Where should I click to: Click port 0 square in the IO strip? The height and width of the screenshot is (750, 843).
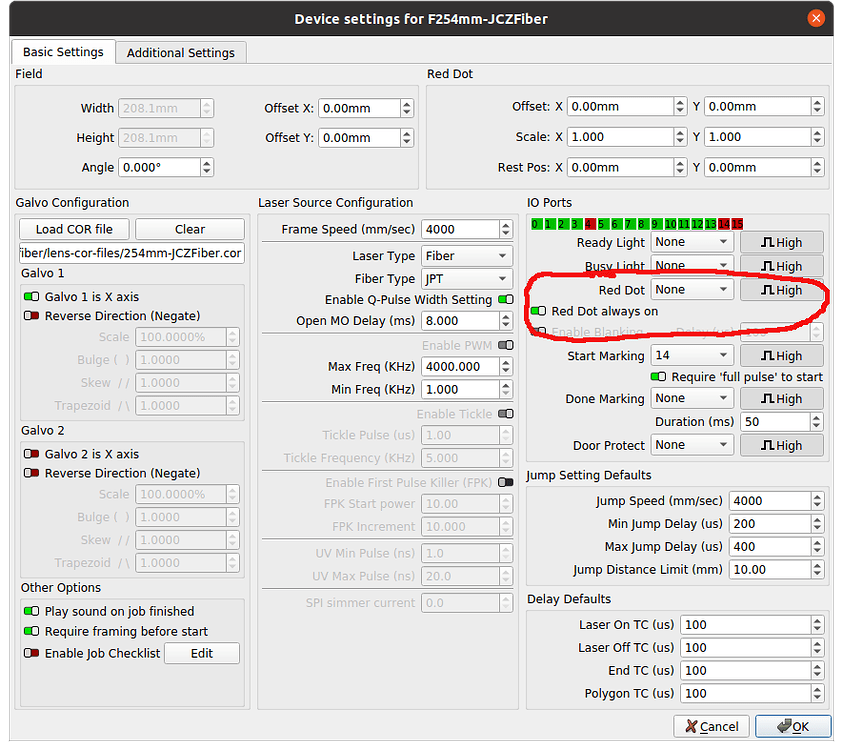(x=535, y=225)
